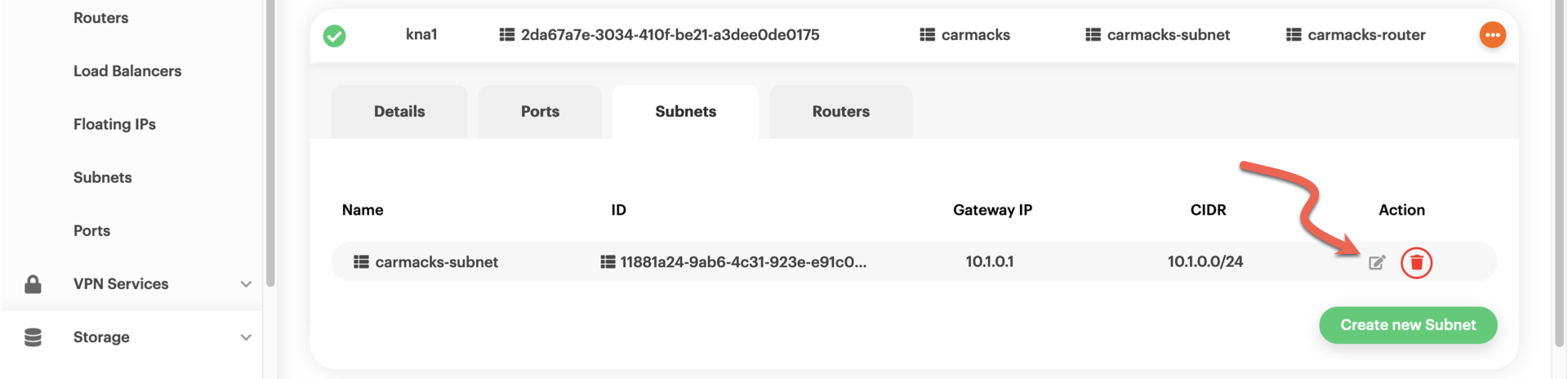Click the VPN Services lock icon

[x=33, y=284]
